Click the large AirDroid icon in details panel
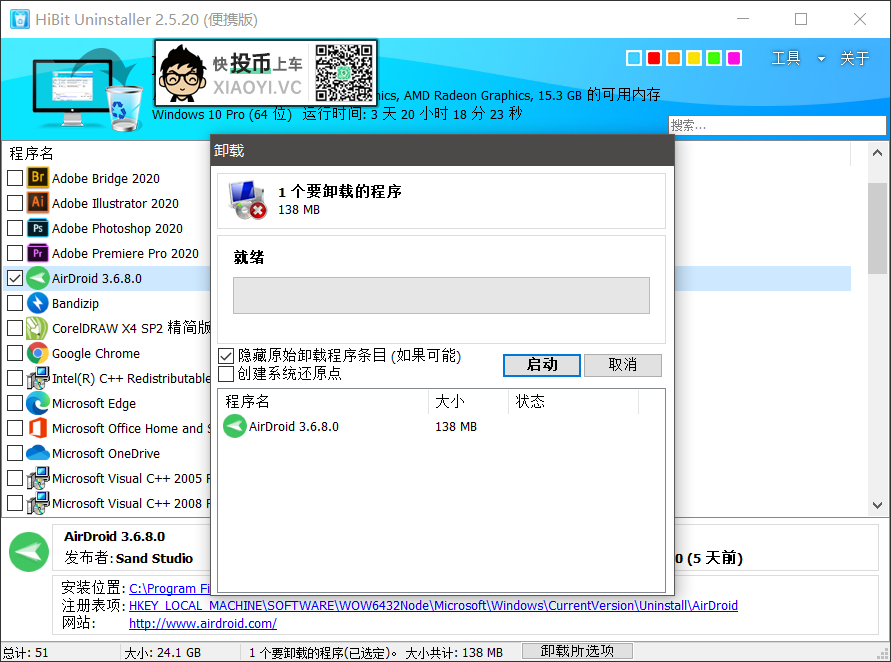 (x=28, y=551)
